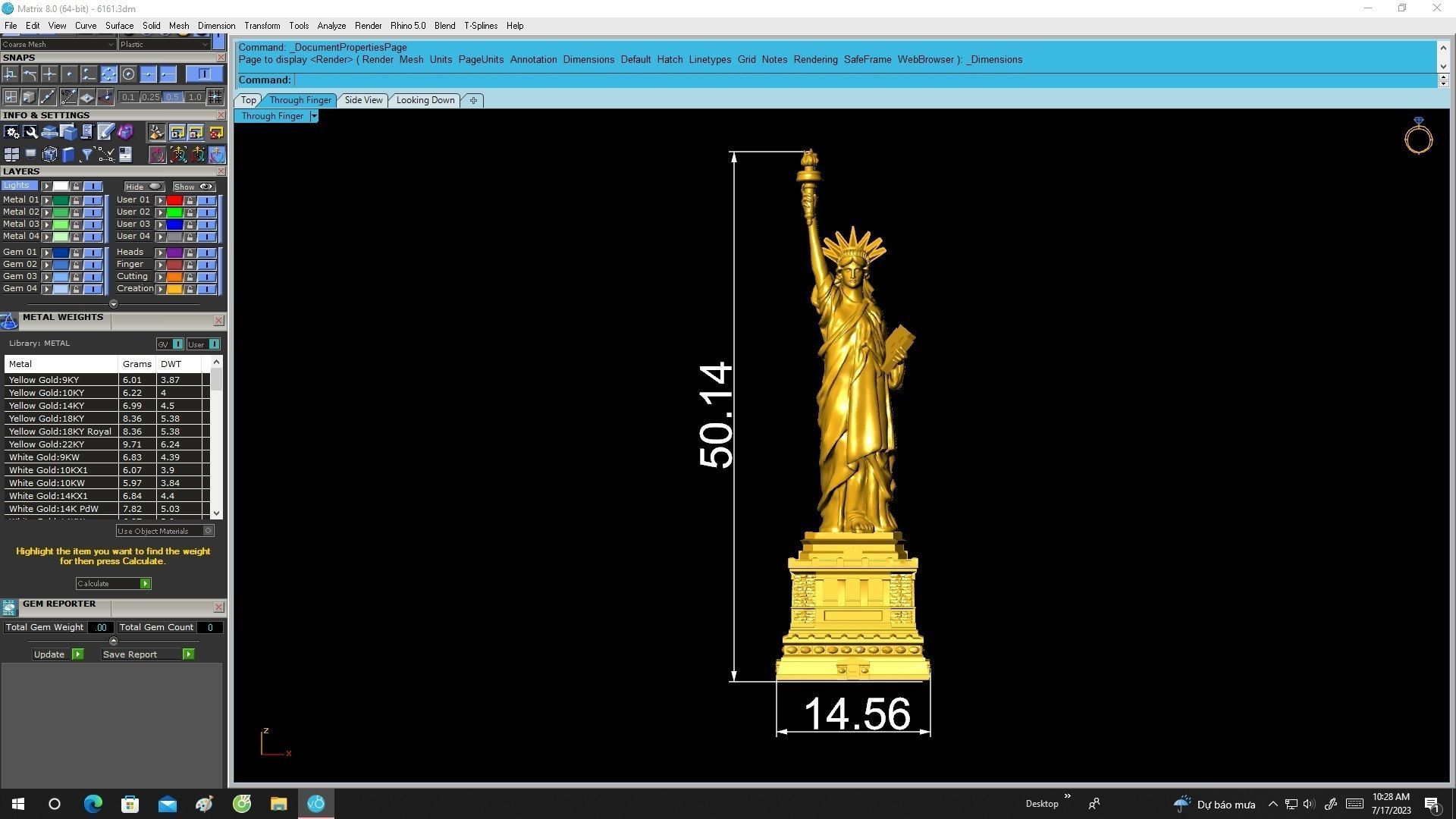Toggle the 45-degree ortho angle snap icon
Image resolution: width=1456 pixels, height=819 pixels.
tap(68, 97)
